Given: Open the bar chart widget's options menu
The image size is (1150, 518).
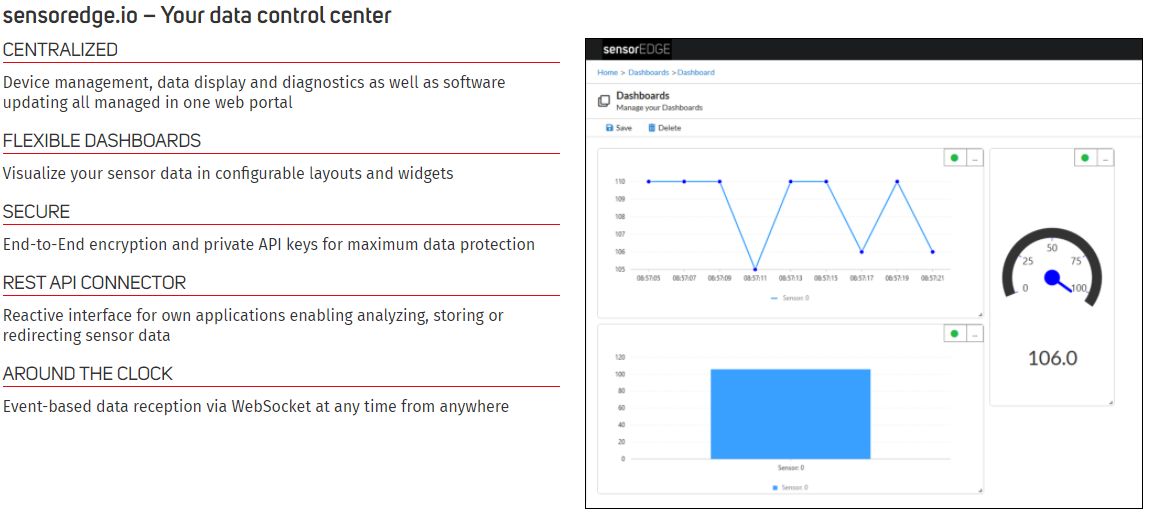Looking at the screenshot, I should point(974,333).
